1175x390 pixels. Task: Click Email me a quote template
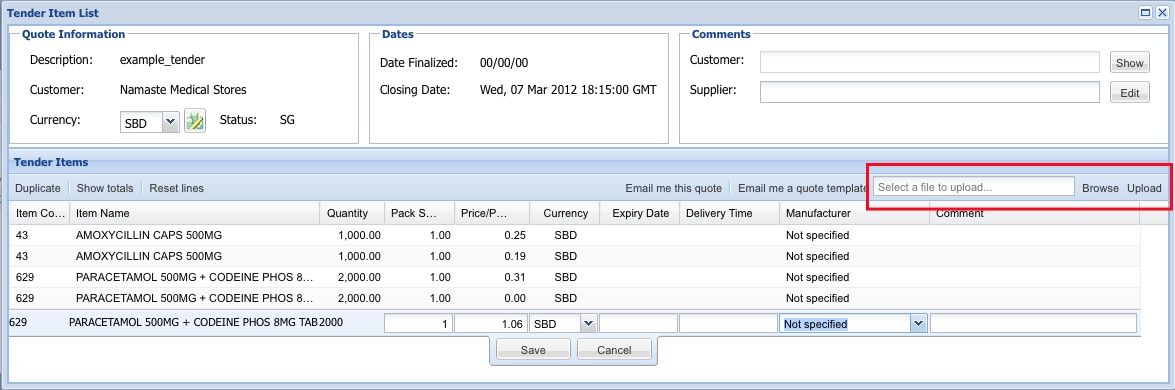[x=803, y=188]
